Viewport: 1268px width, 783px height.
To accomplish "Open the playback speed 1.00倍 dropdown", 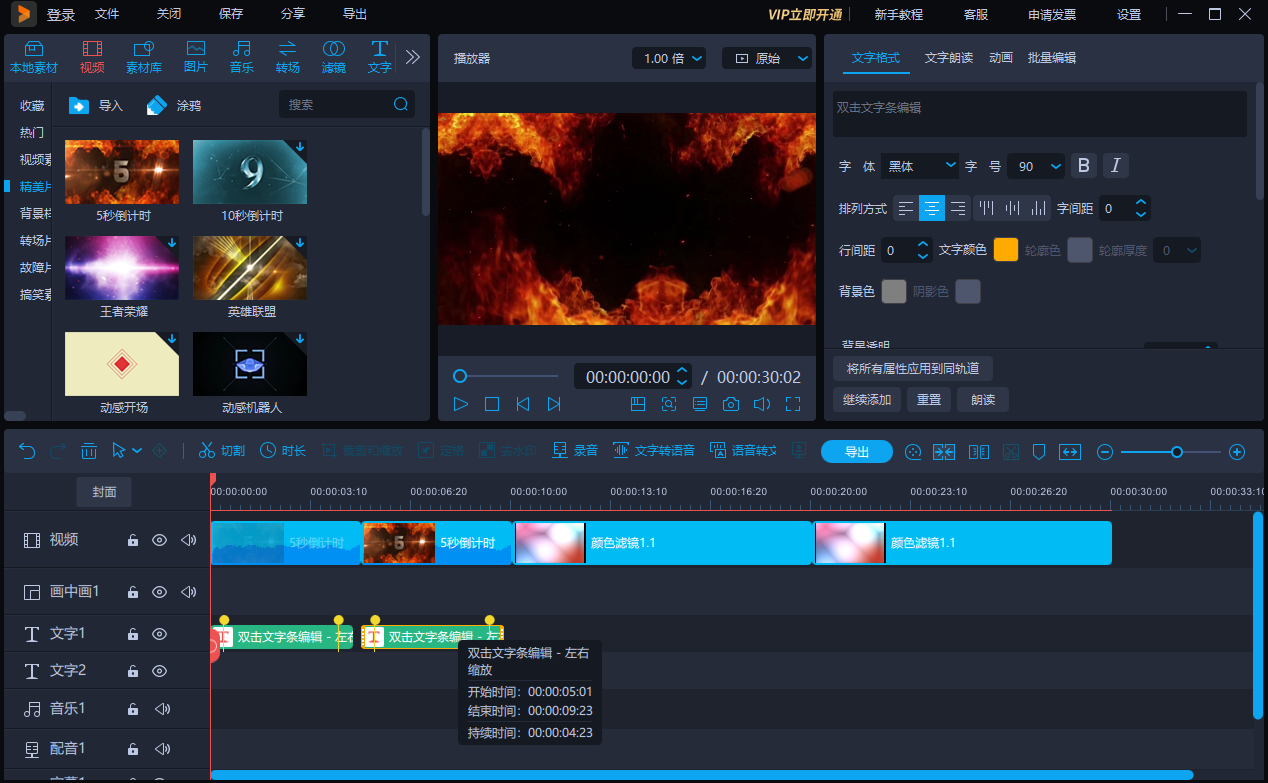I will tap(669, 58).
